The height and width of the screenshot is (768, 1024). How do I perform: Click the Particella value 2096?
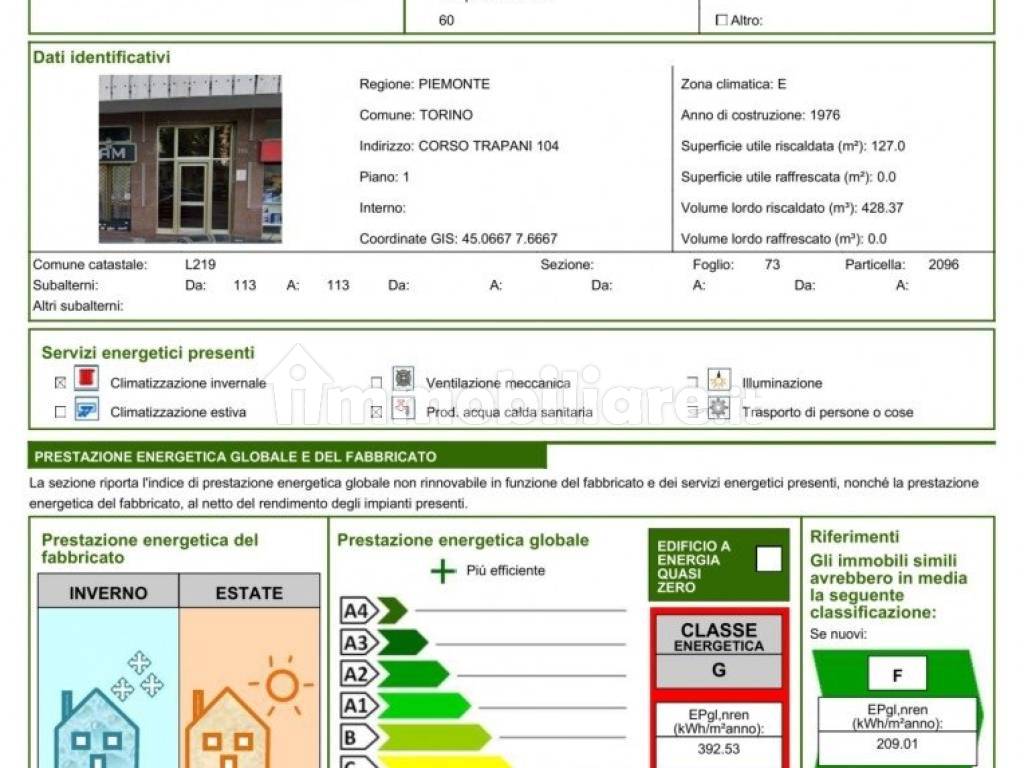[x=944, y=264]
